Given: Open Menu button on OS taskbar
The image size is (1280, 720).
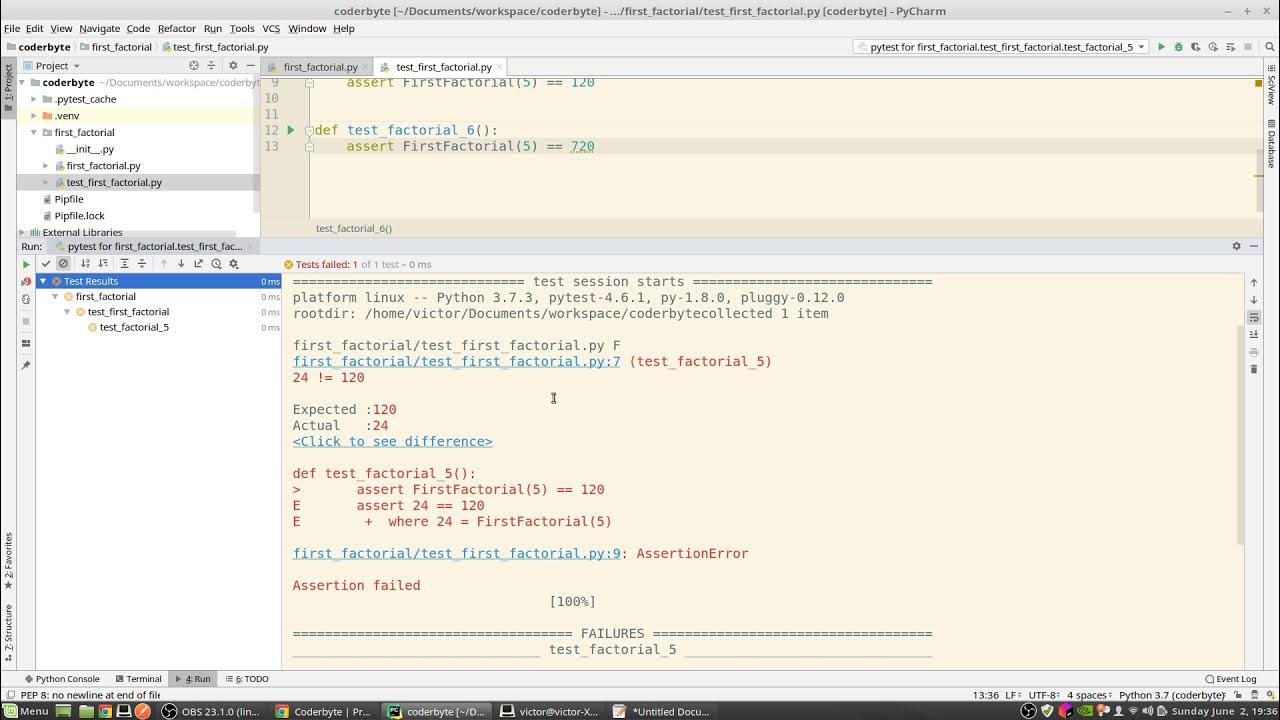Looking at the screenshot, I should click(x=25, y=712).
